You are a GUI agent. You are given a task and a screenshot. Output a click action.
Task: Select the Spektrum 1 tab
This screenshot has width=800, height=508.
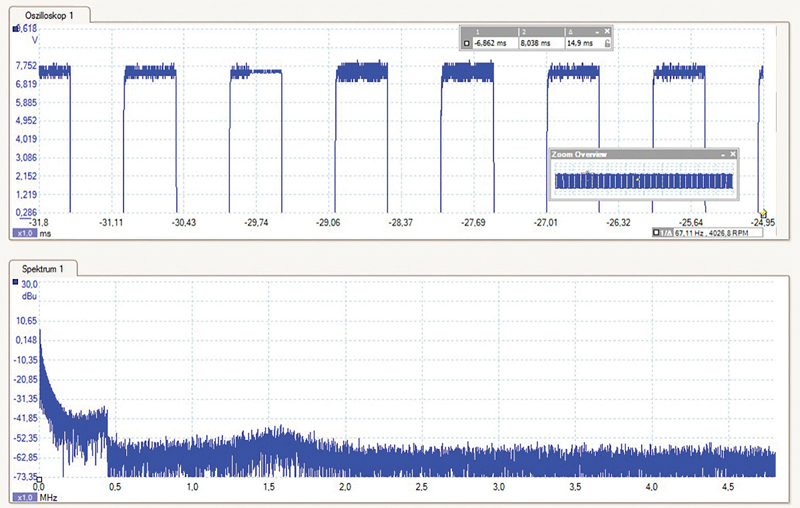[x=43, y=269]
